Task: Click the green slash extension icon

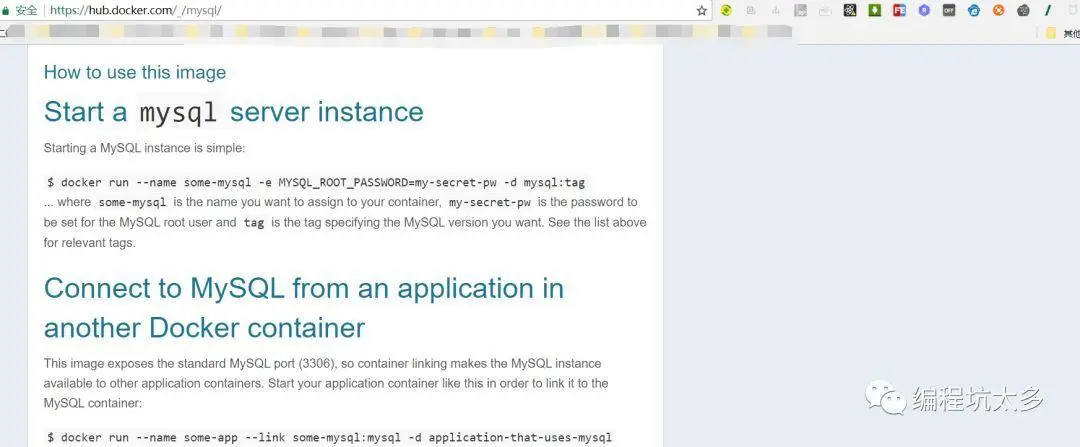Action: pos(1048,10)
